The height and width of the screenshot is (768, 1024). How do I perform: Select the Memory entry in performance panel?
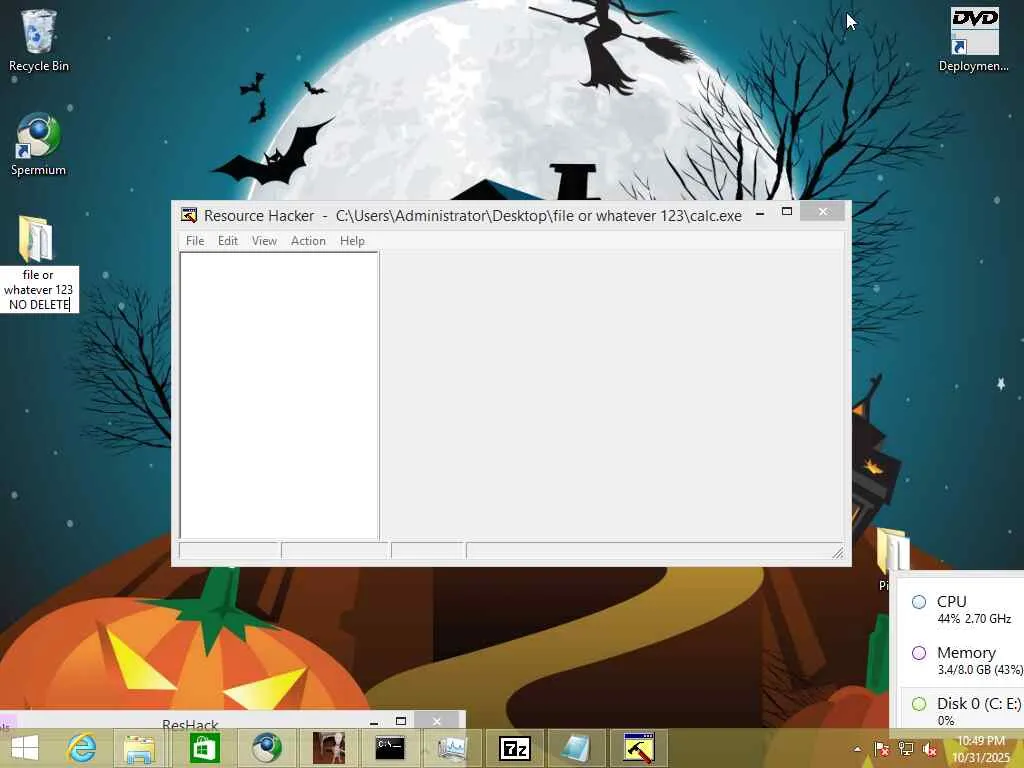click(x=963, y=660)
